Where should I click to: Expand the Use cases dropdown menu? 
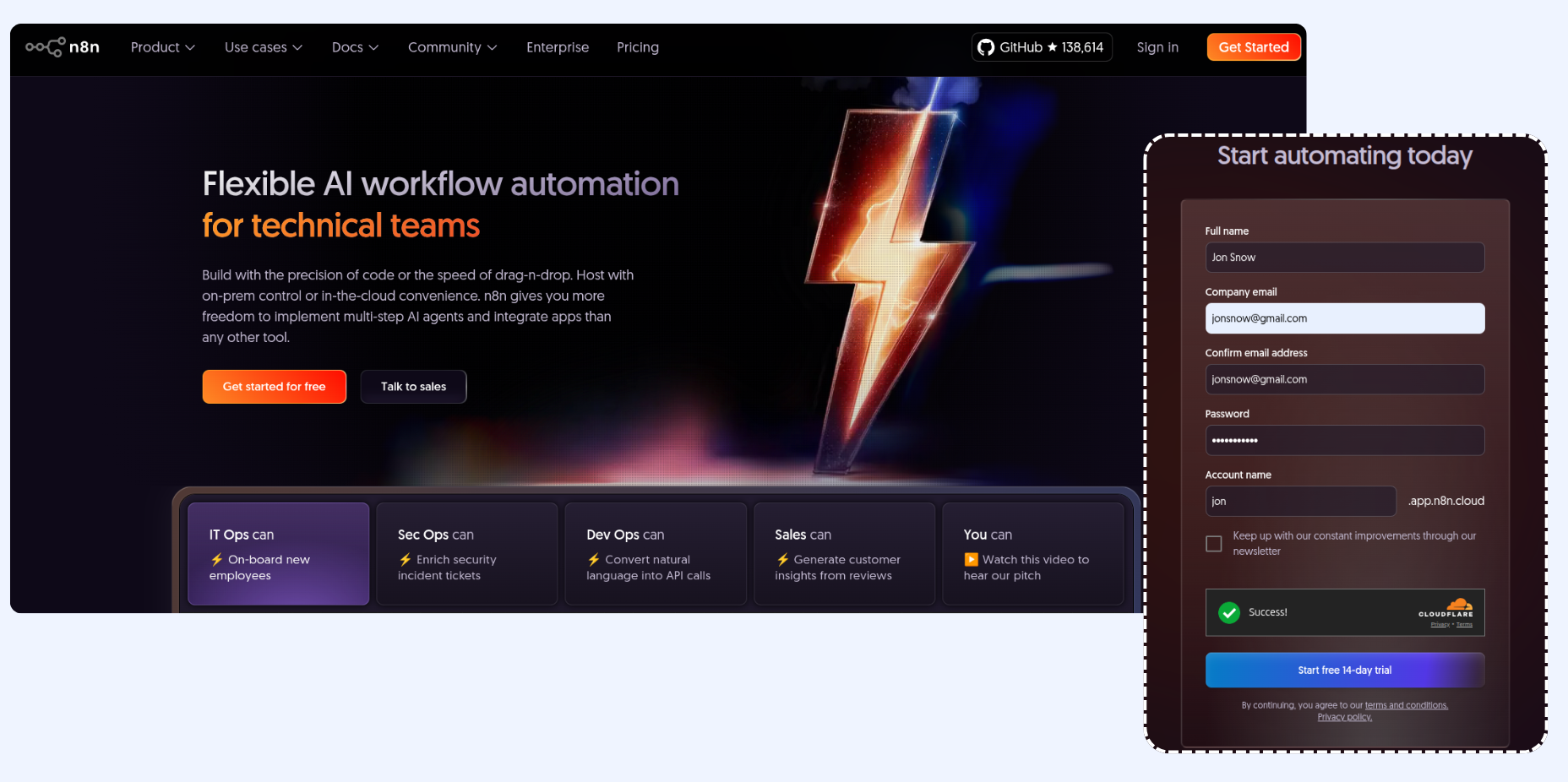point(264,47)
